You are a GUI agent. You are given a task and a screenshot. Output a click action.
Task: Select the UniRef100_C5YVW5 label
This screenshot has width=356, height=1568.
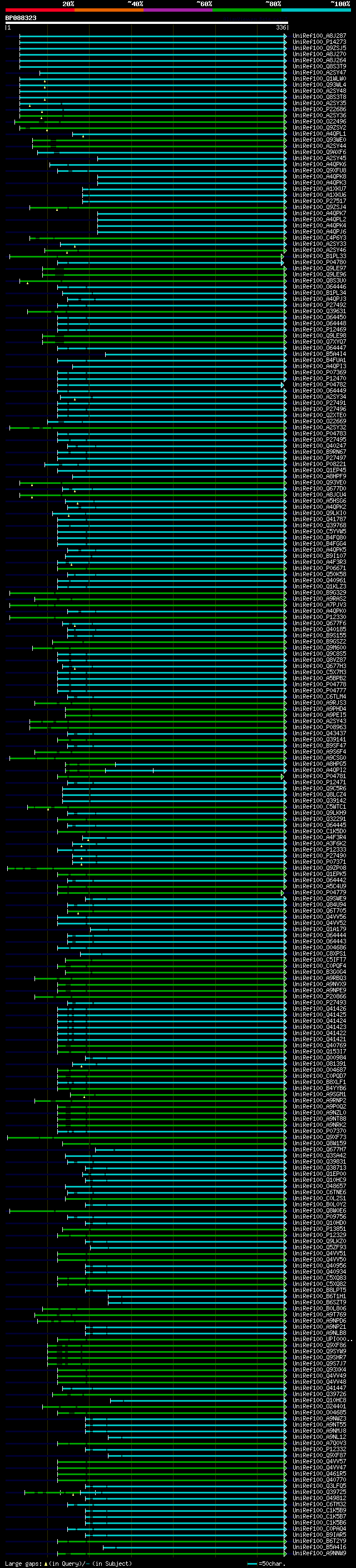coord(319,531)
